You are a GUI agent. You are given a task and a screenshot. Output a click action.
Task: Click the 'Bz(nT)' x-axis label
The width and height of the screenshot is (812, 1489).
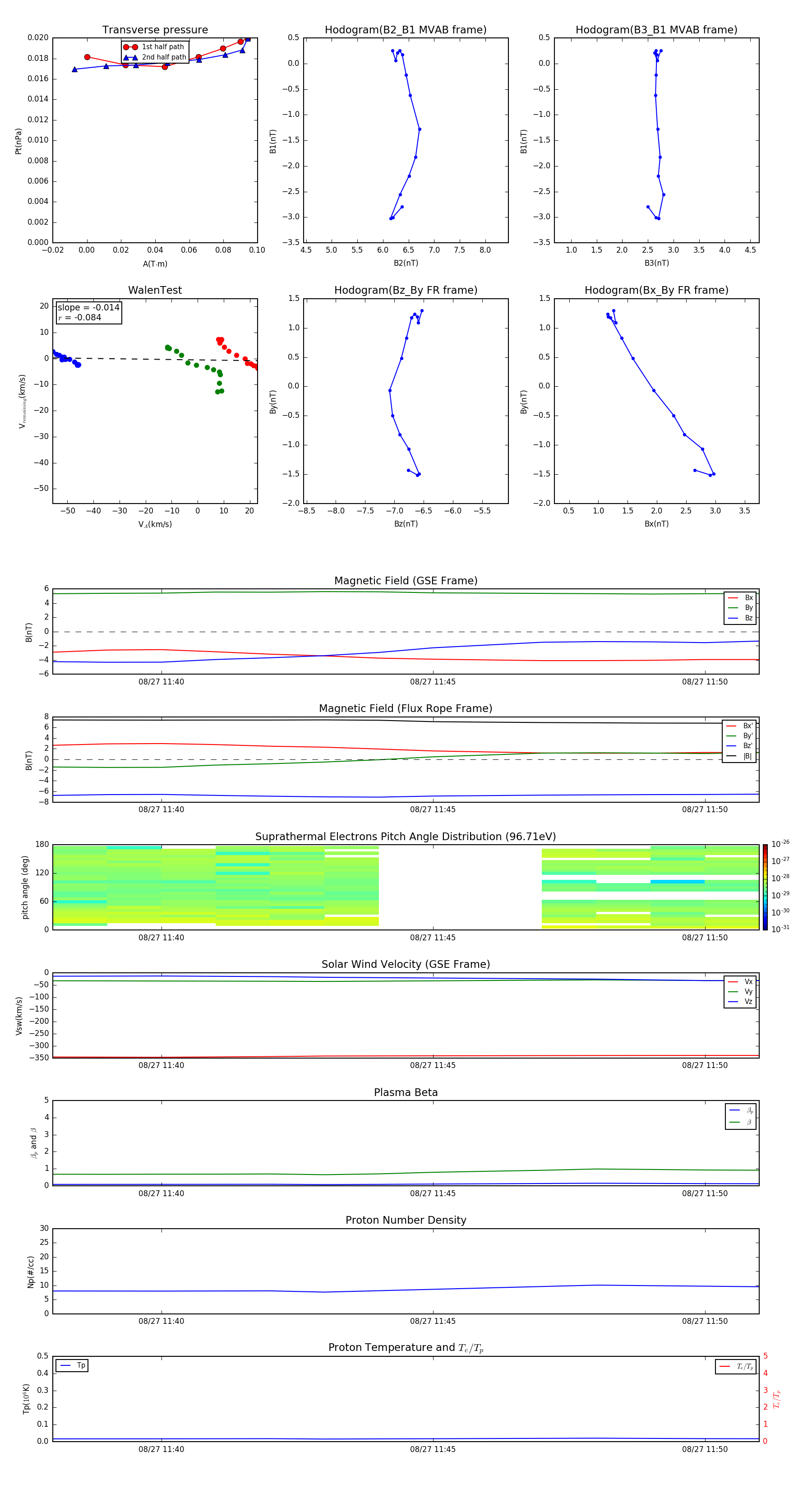pos(406,524)
